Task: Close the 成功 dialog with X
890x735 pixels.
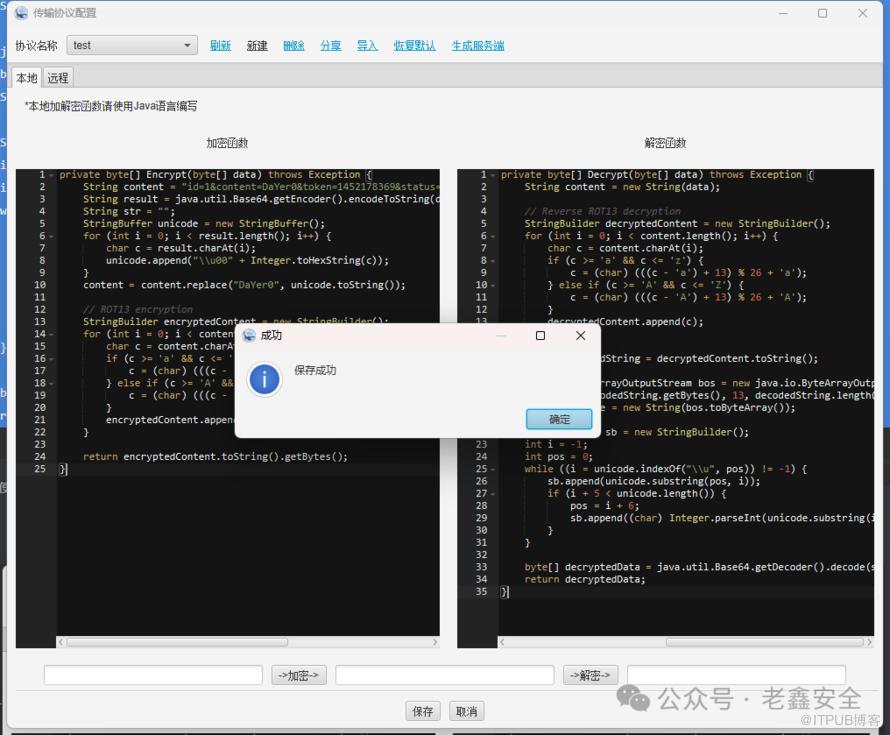Action: click(x=580, y=336)
